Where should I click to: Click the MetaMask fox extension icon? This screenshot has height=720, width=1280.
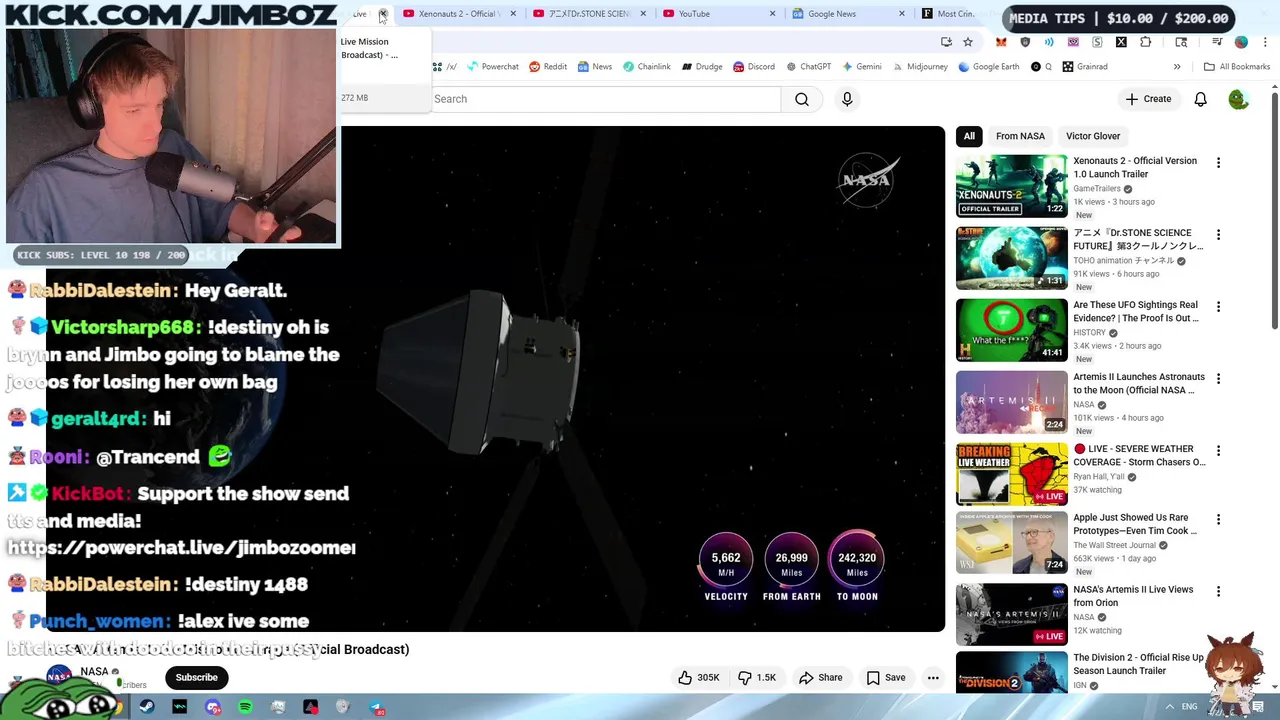click(x=1001, y=42)
